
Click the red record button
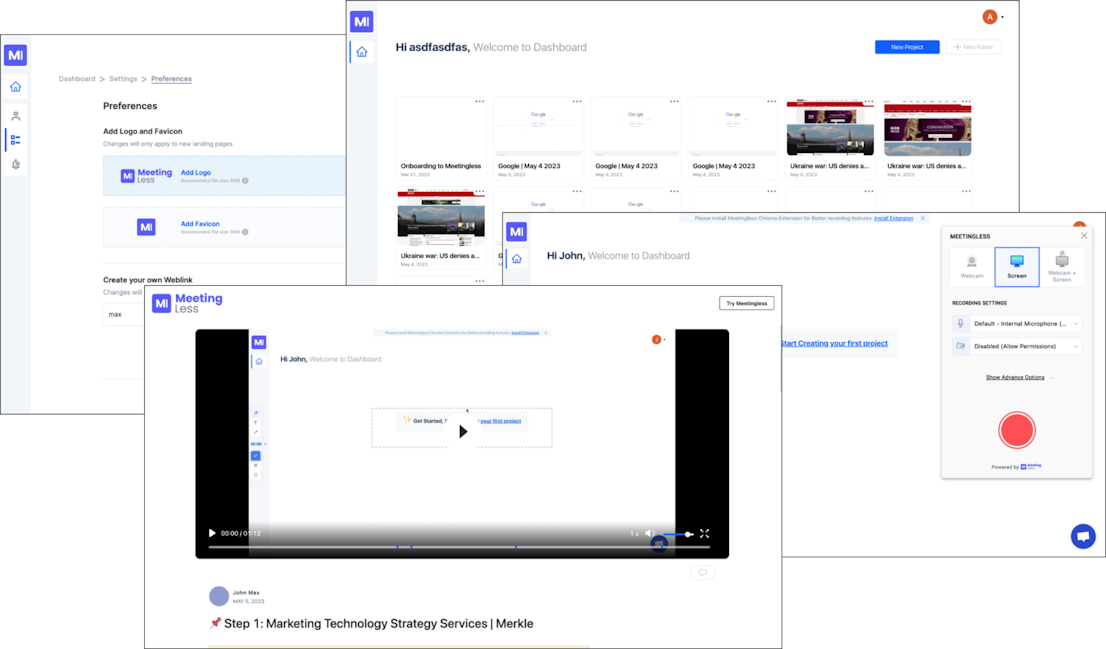1016,430
